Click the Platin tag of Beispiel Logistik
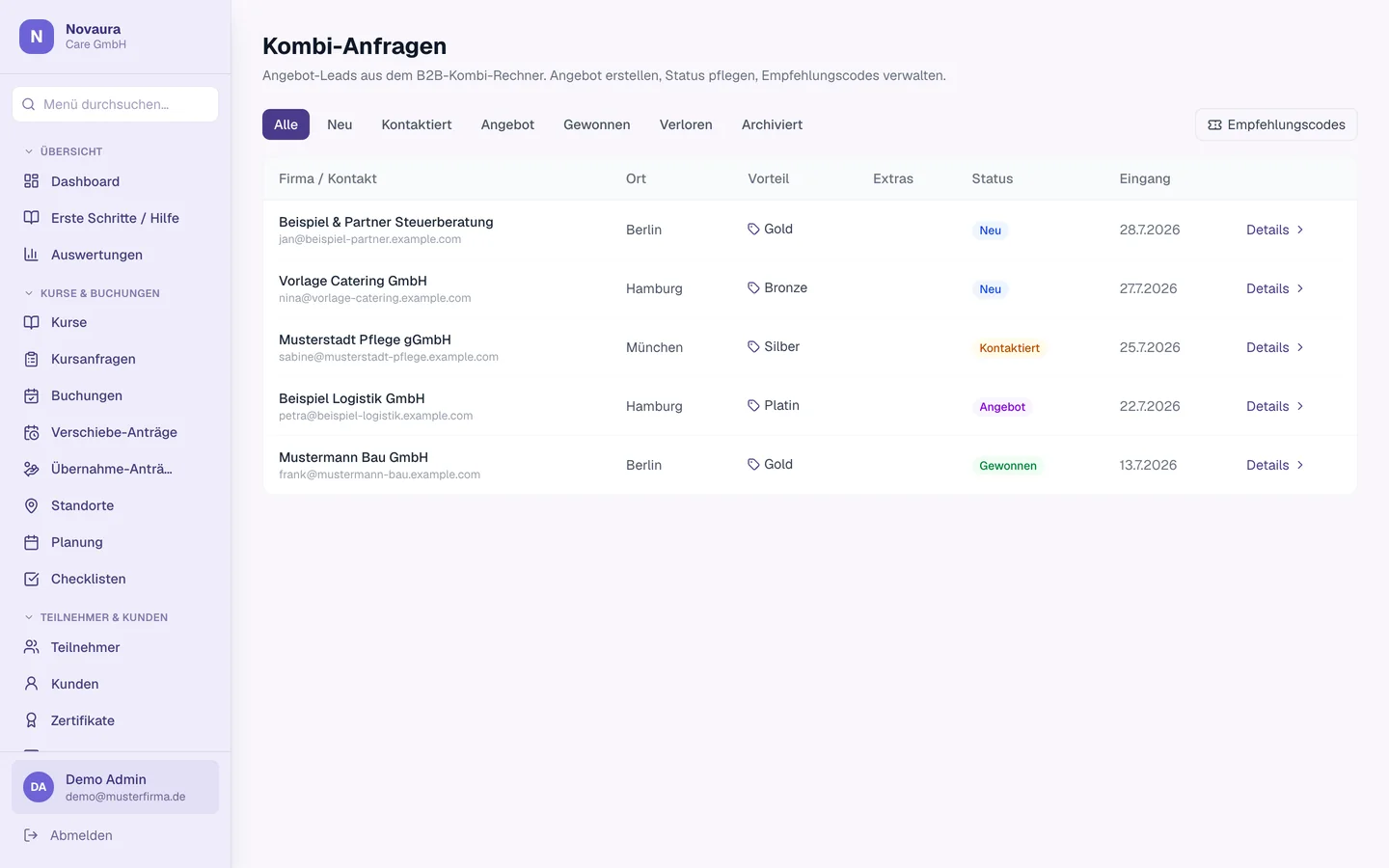 pos(774,405)
